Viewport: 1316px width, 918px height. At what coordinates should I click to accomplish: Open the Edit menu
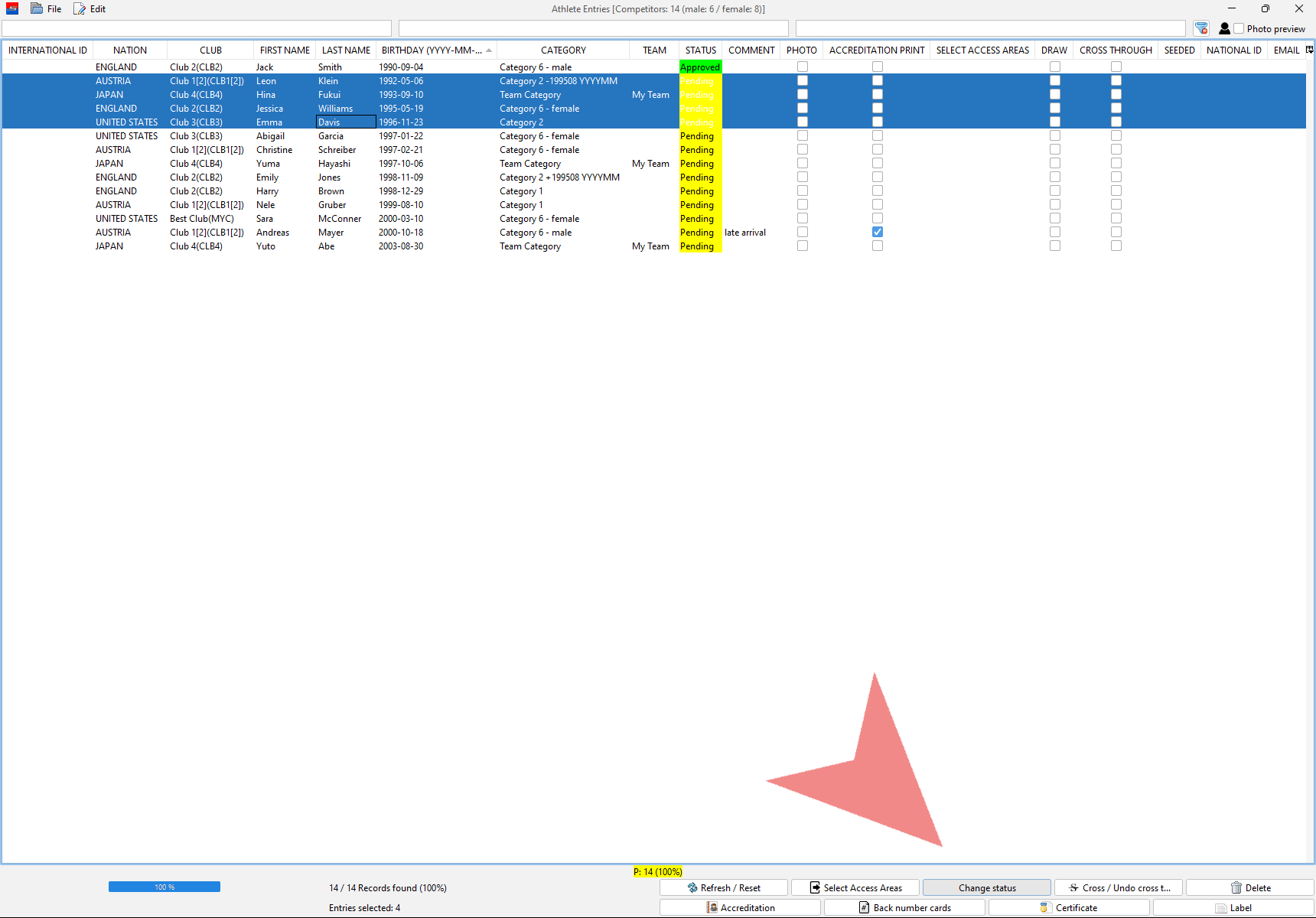tap(90, 8)
